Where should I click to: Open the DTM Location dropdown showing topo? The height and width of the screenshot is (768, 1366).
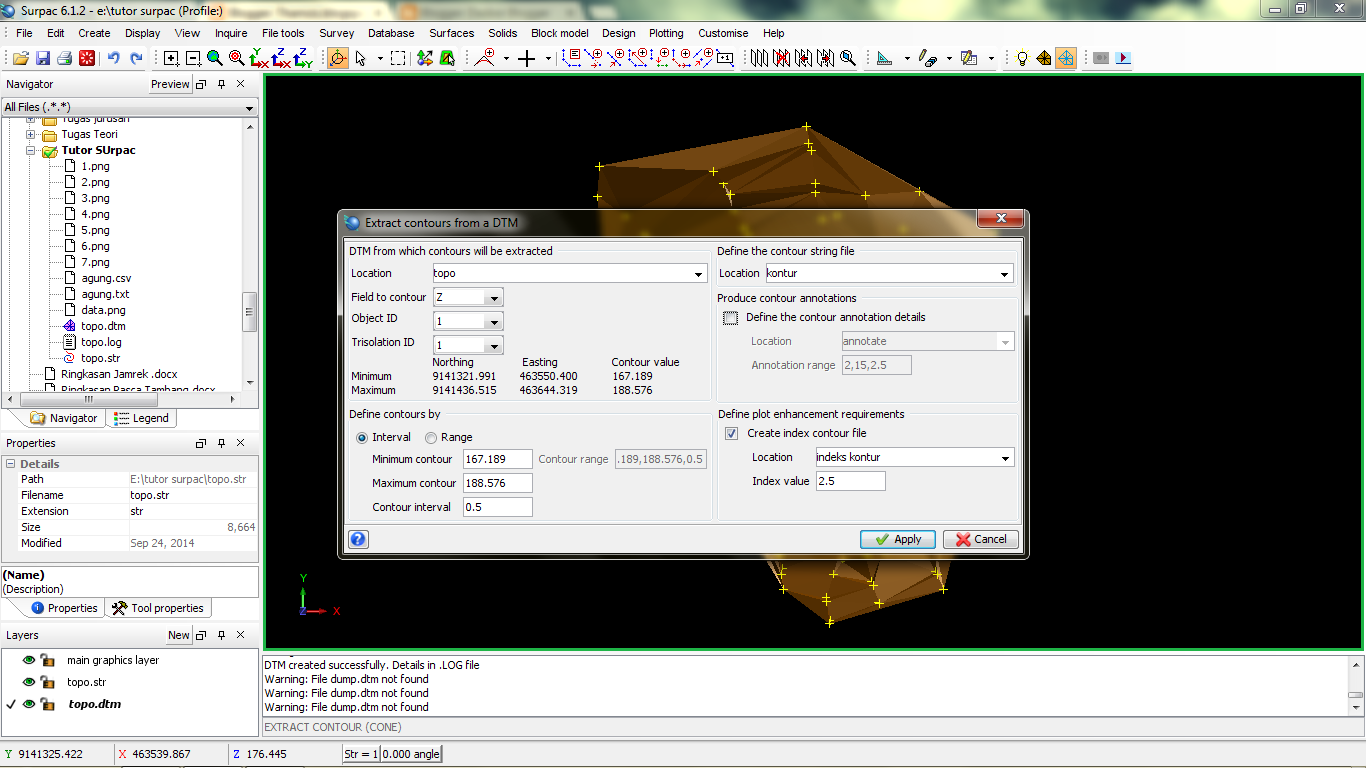698,274
